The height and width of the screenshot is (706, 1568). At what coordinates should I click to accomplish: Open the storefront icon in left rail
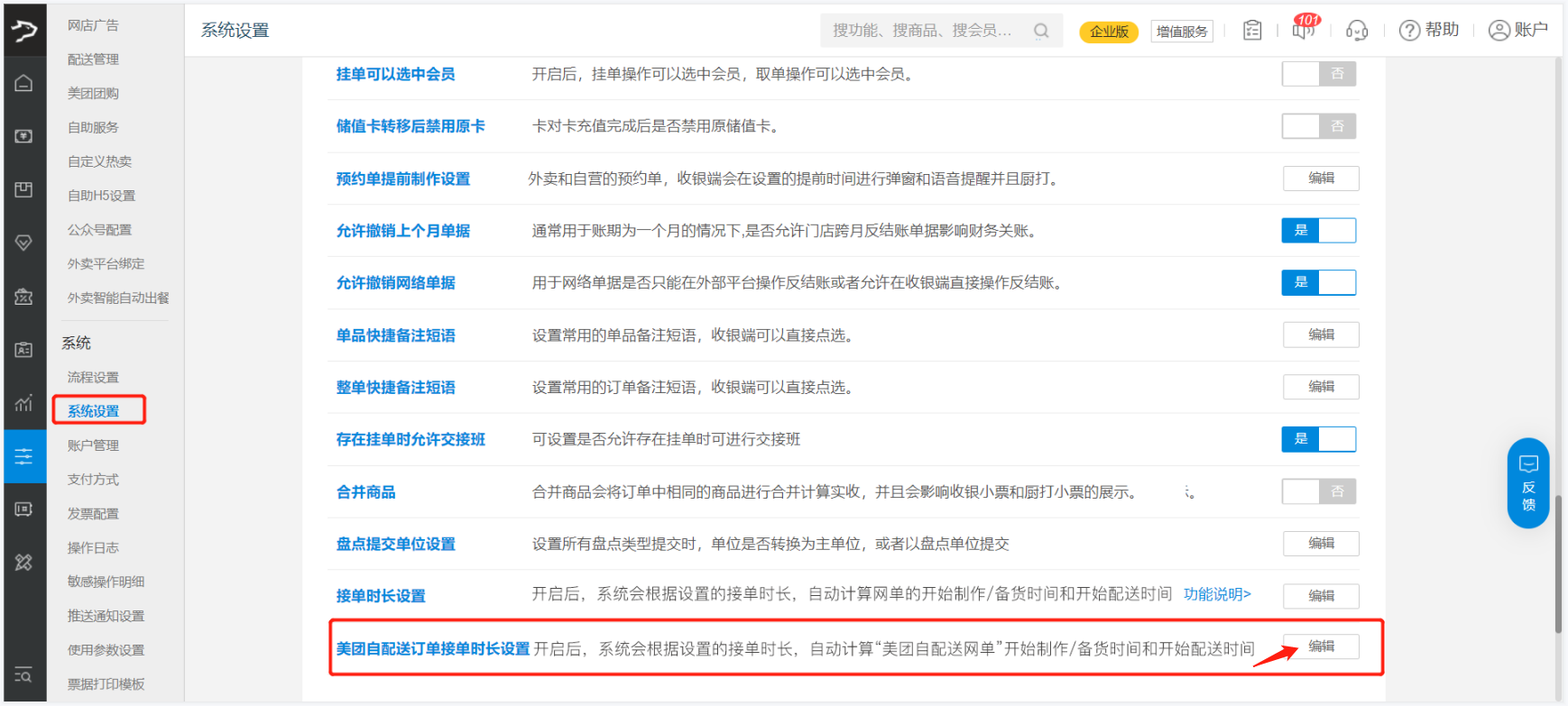24,296
